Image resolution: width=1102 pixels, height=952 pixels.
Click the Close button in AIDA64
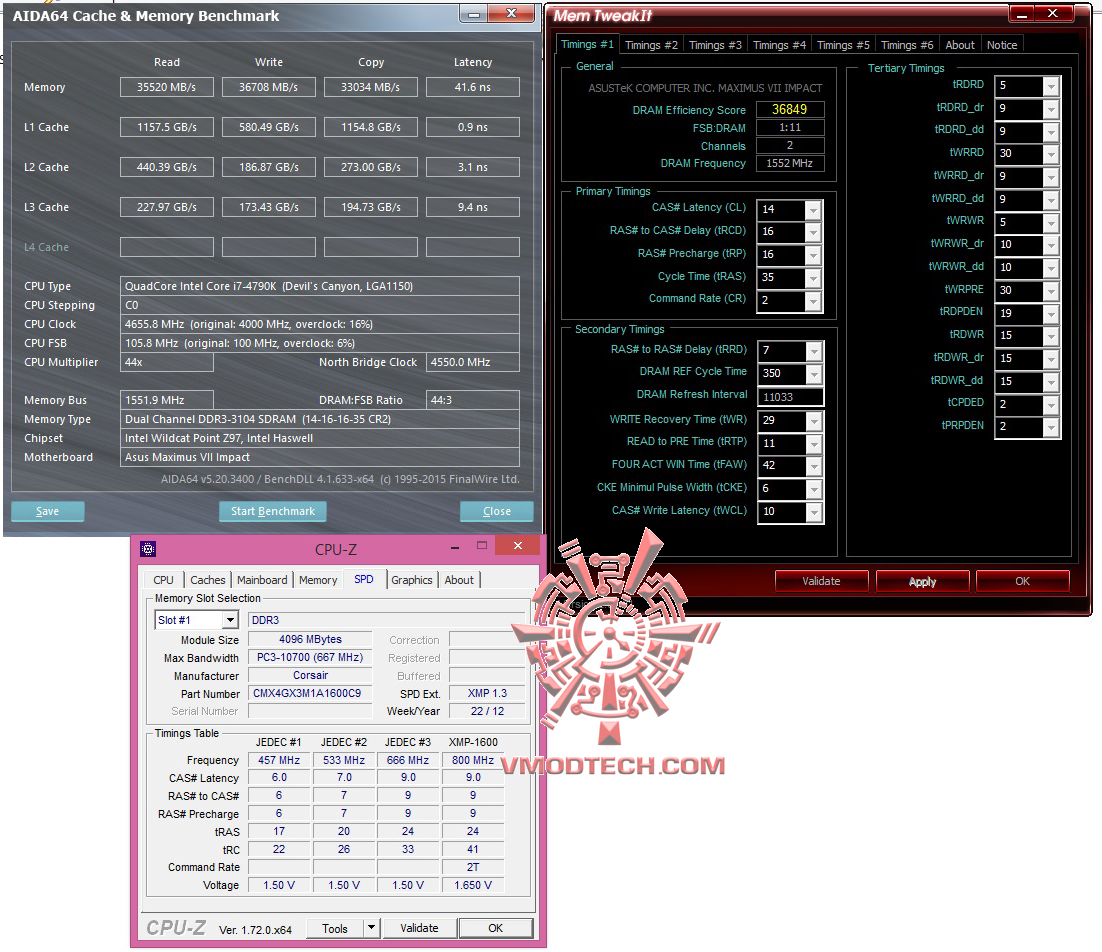(497, 511)
